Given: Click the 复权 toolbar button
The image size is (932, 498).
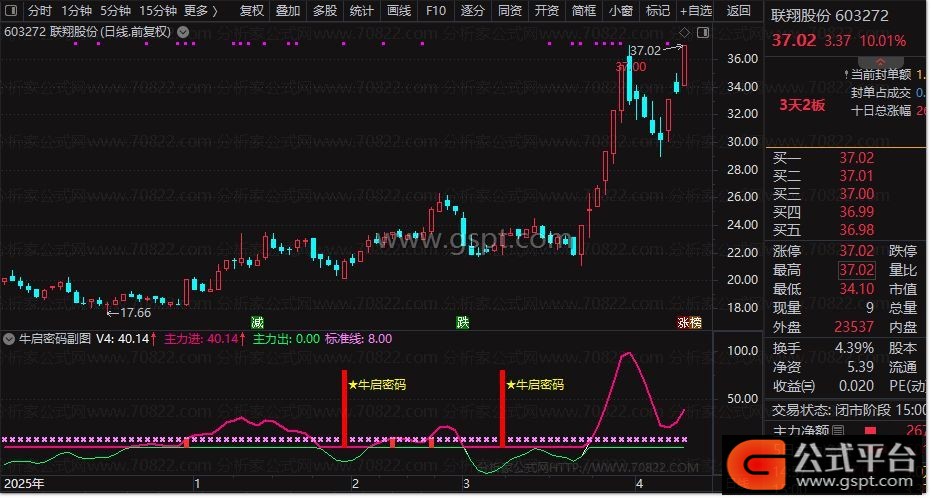Looking at the screenshot, I should [253, 11].
